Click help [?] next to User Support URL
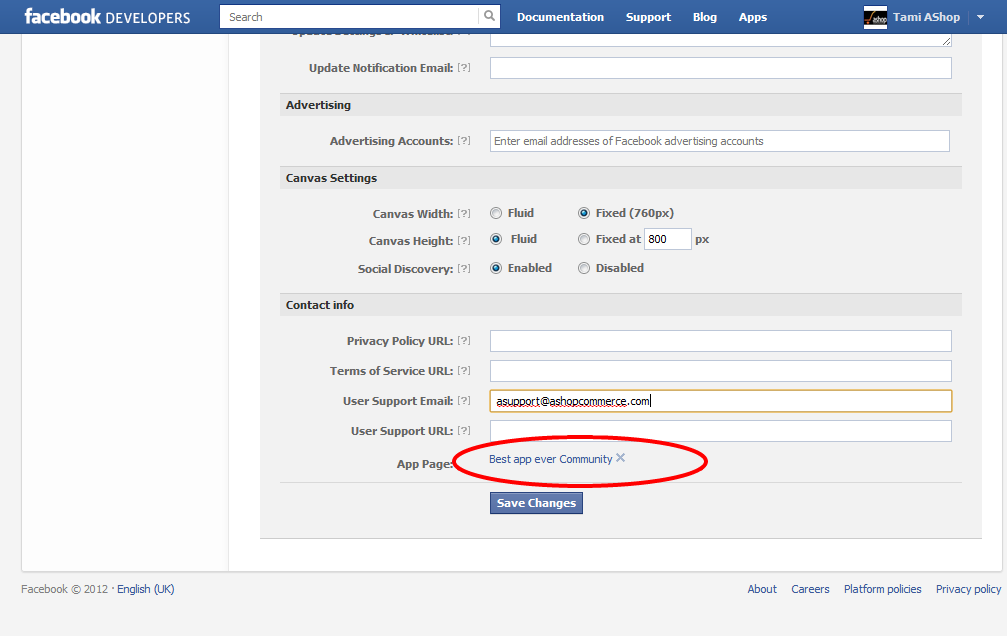 [464, 430]
